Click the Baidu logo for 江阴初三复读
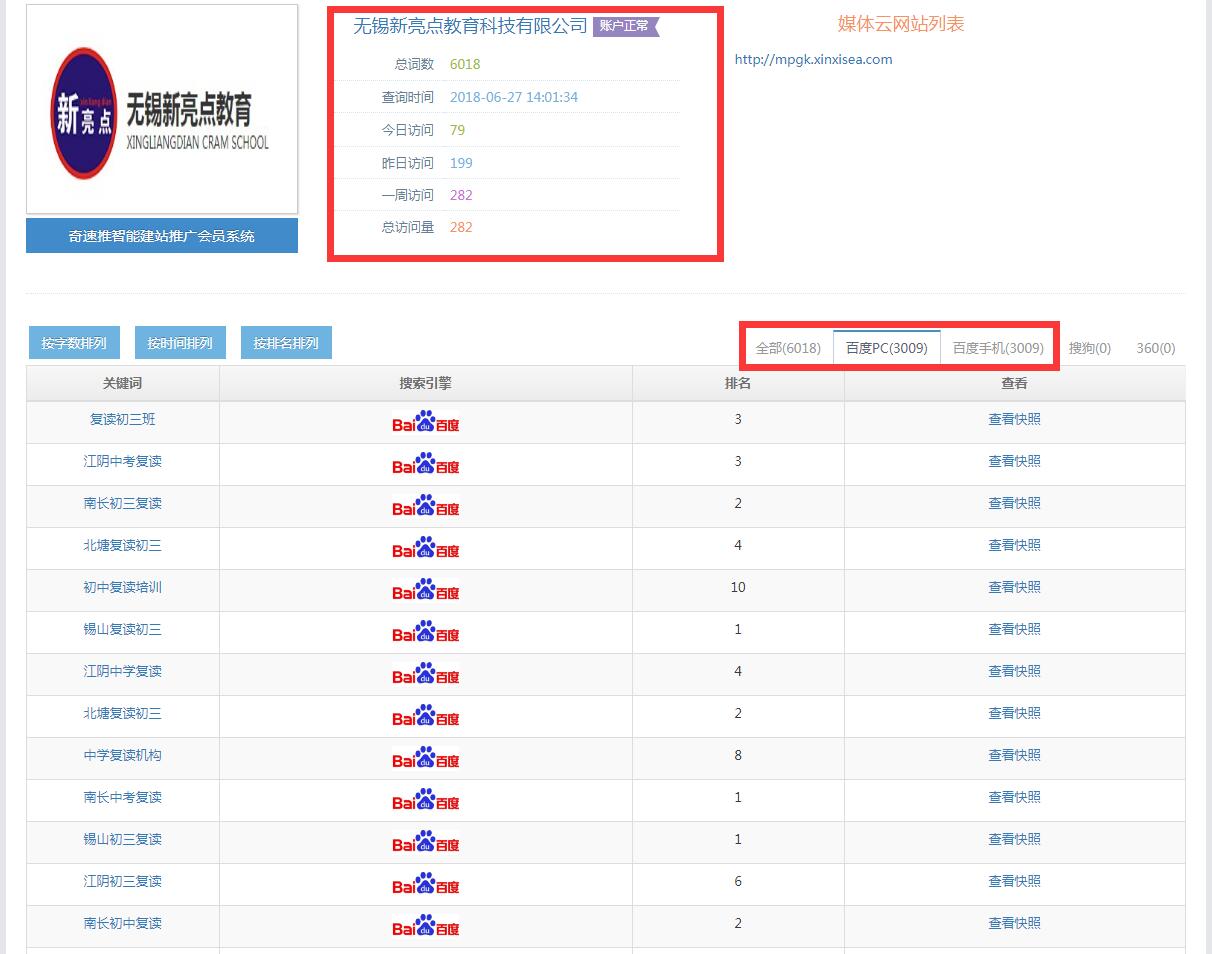The image size is (1212, 954). click(425, 884)
